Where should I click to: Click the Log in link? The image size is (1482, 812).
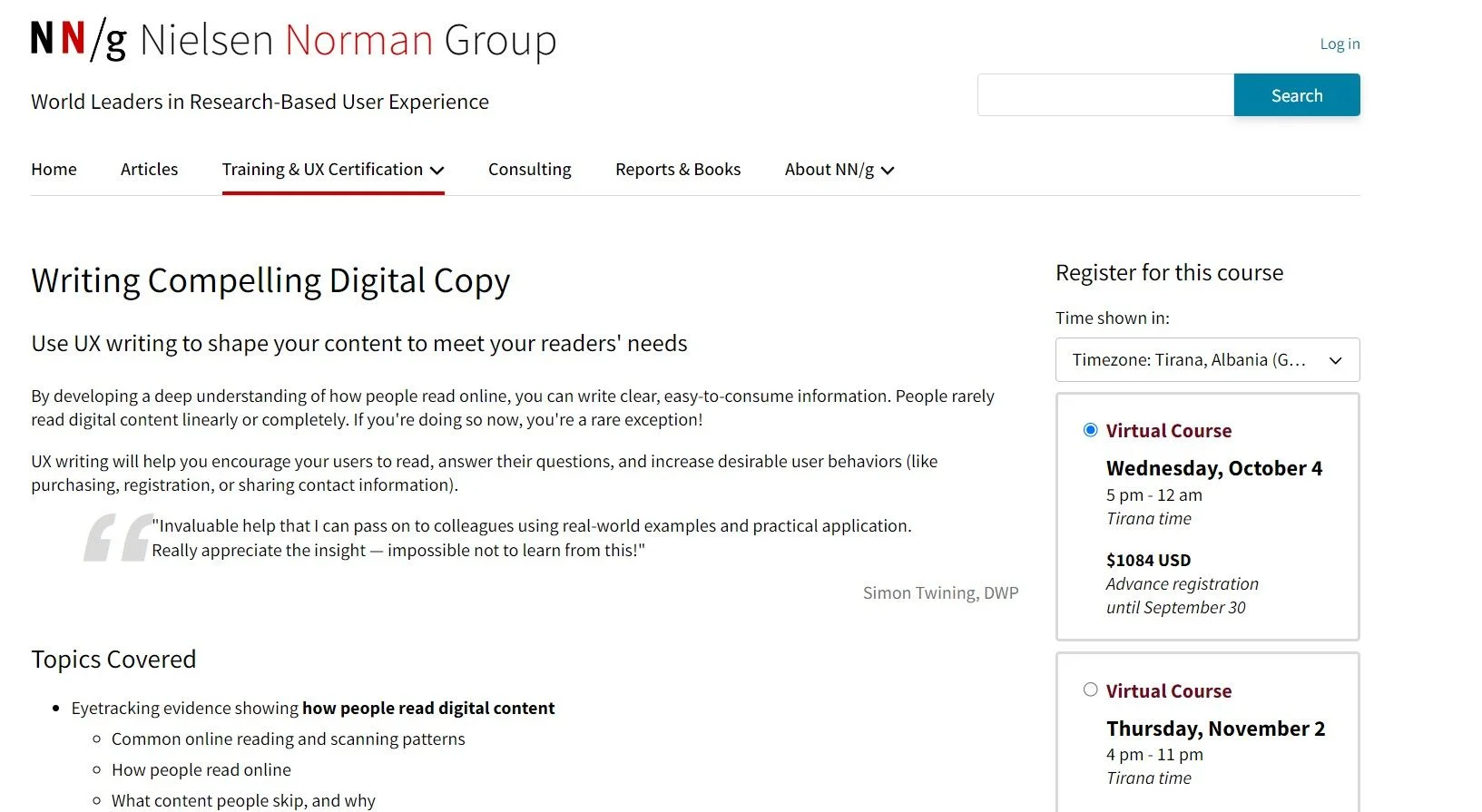[x=1339, y=44]
